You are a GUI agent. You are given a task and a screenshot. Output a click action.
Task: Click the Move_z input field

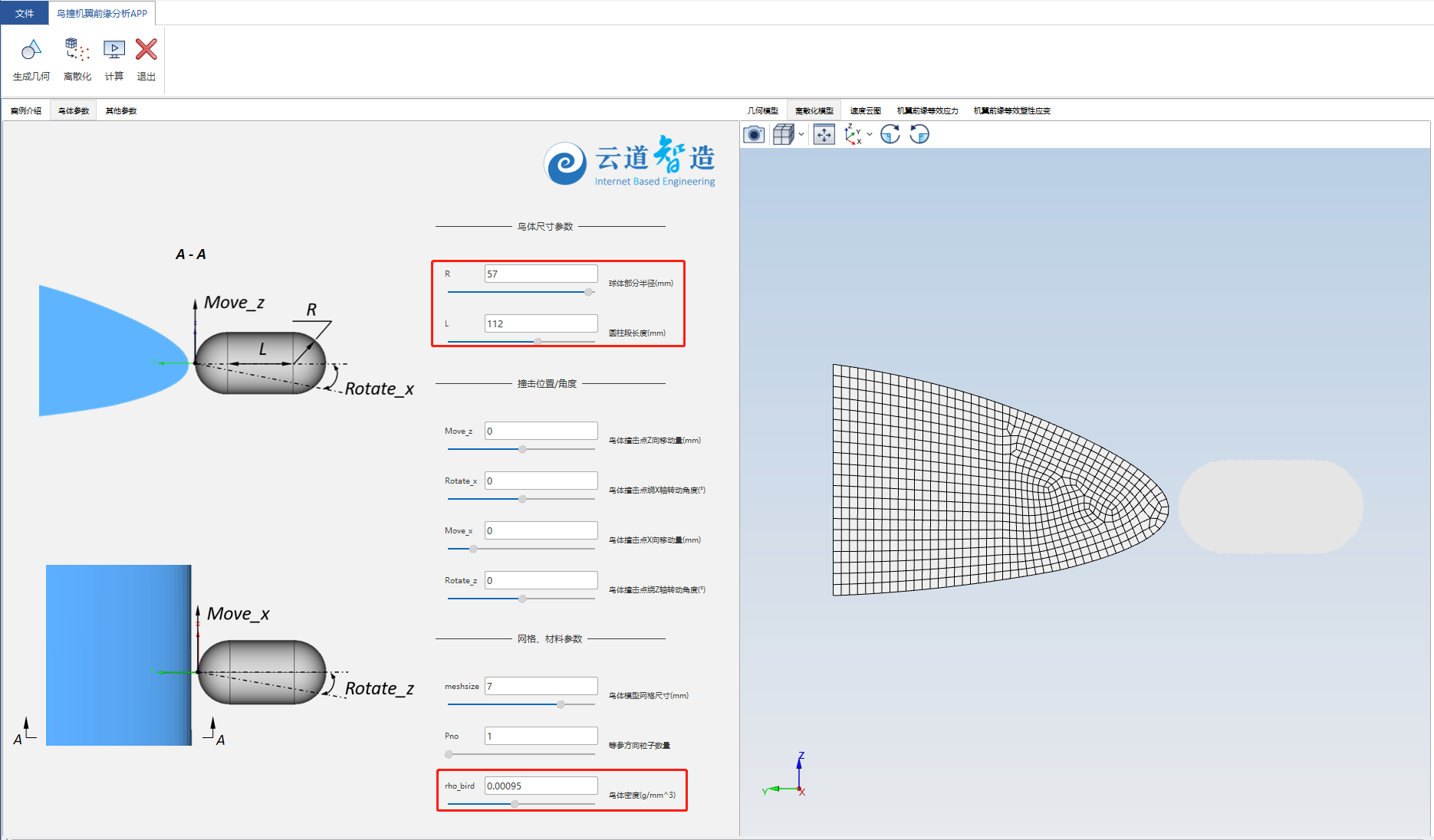point(541,431)
